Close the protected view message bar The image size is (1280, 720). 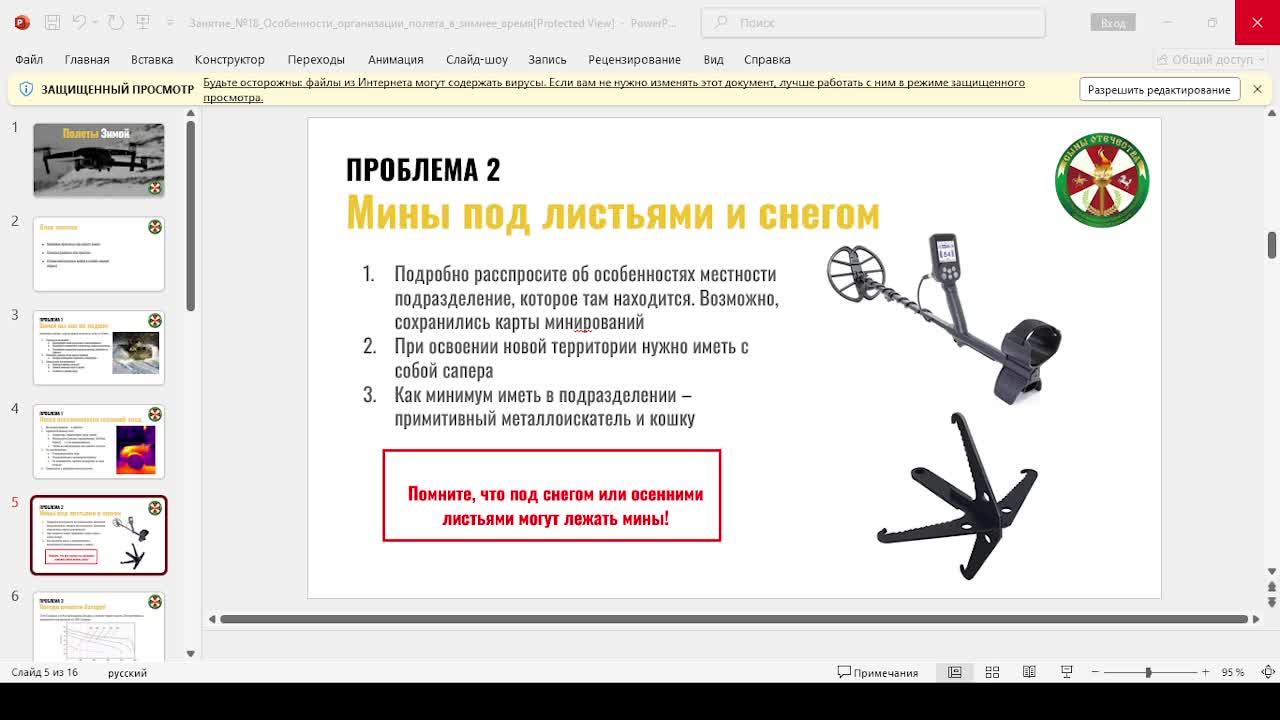tap(1257, 89)
